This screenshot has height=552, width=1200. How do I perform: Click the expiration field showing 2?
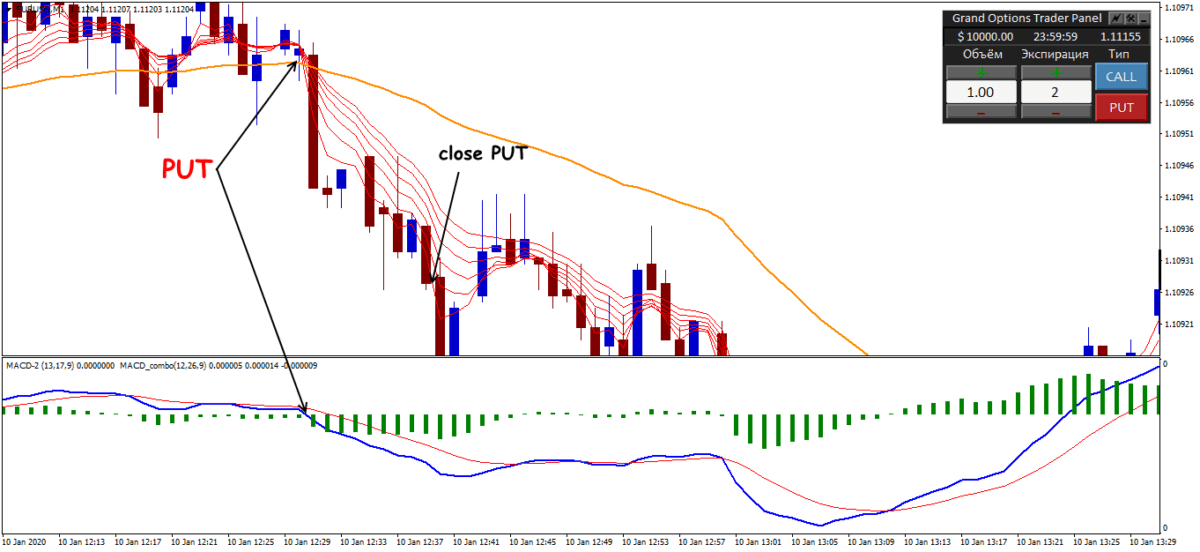1054,92
